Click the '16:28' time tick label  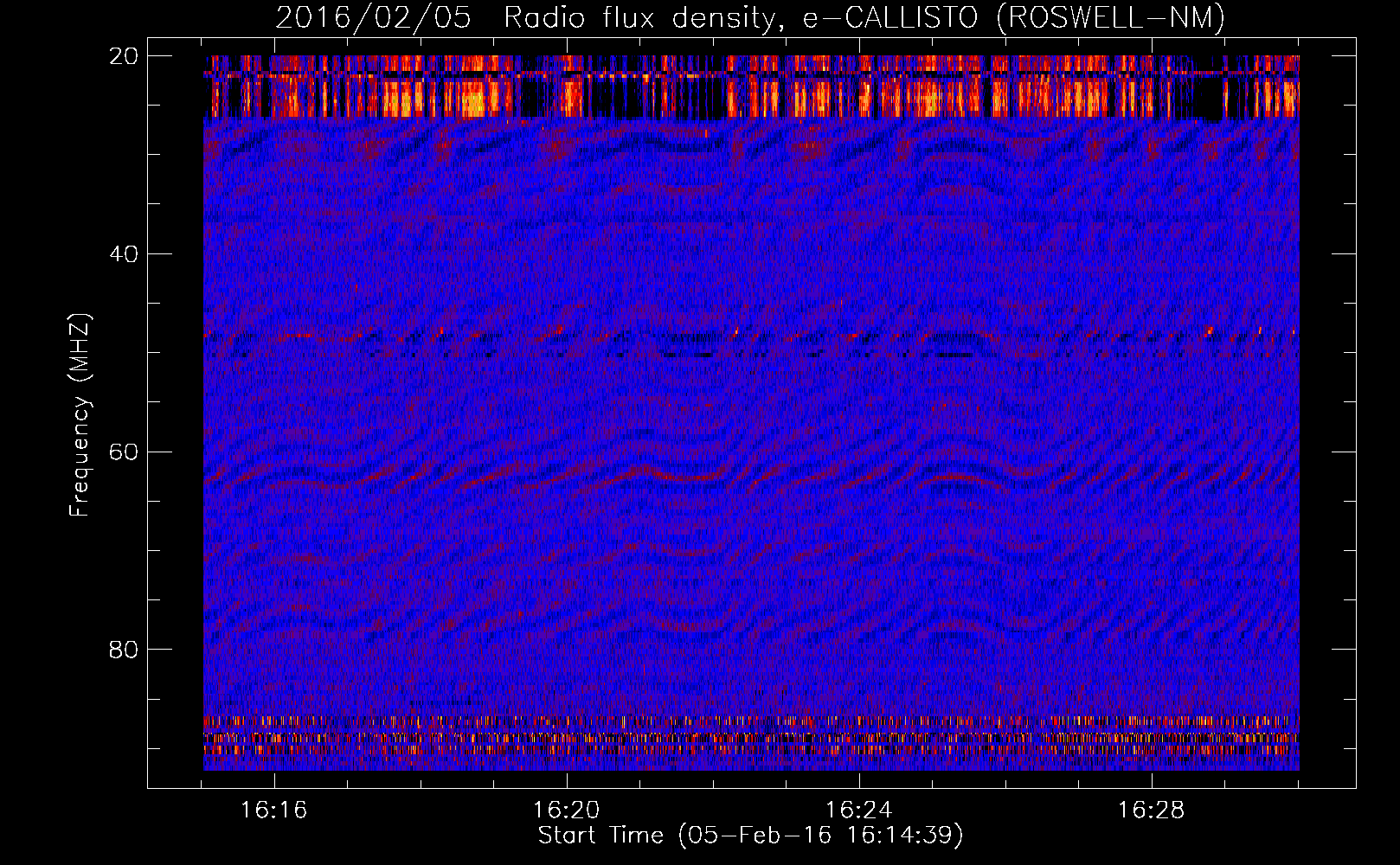click(1152, 811)
